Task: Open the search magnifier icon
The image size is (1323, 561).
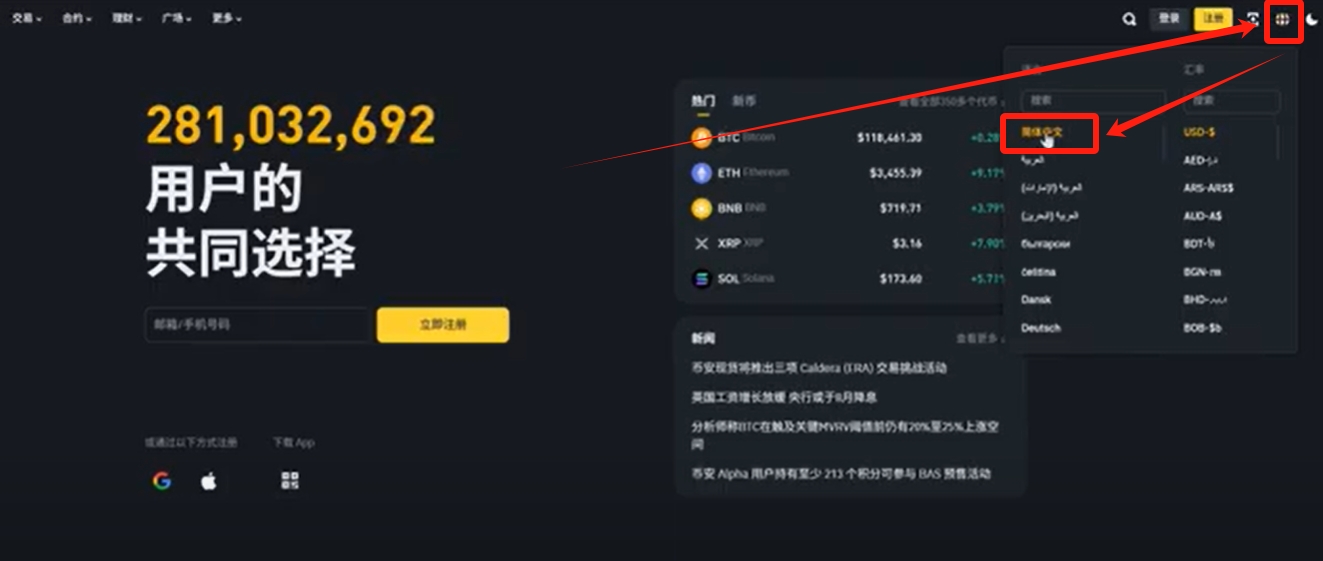Action: [x=1129, y=19]
